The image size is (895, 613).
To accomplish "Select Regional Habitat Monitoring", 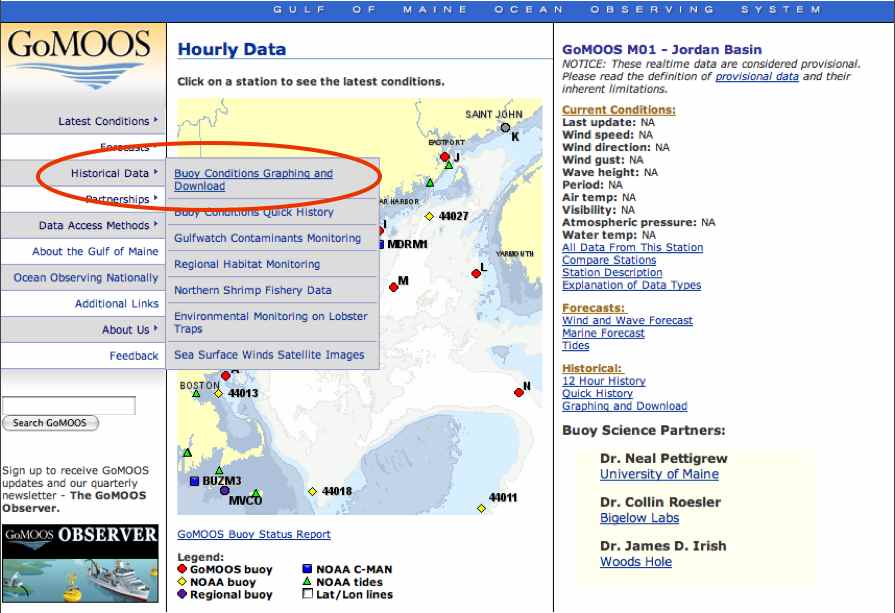I will pyautogui.click(x=247, y=264).
